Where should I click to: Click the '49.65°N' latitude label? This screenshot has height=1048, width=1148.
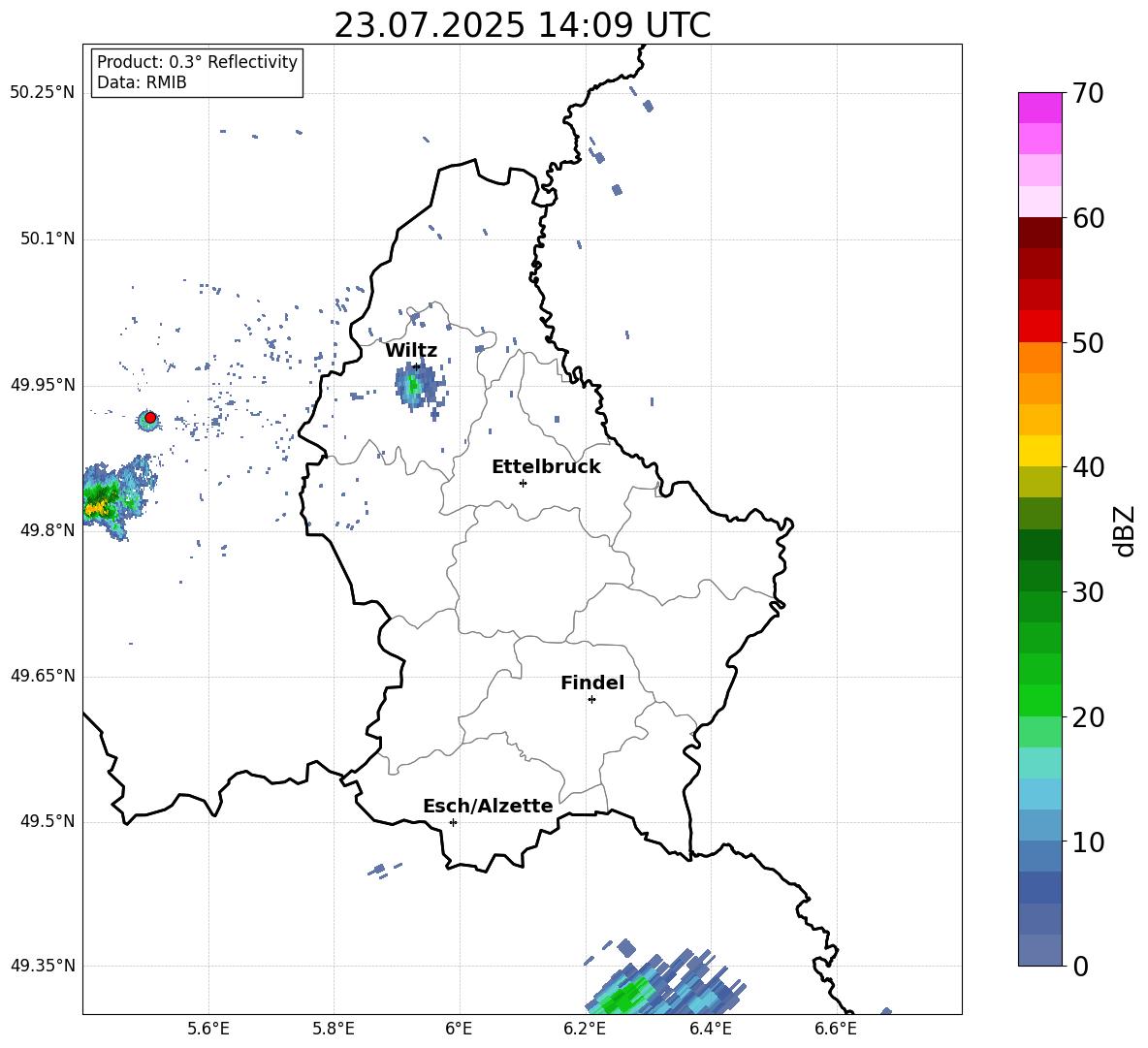(x=43, y=675)
